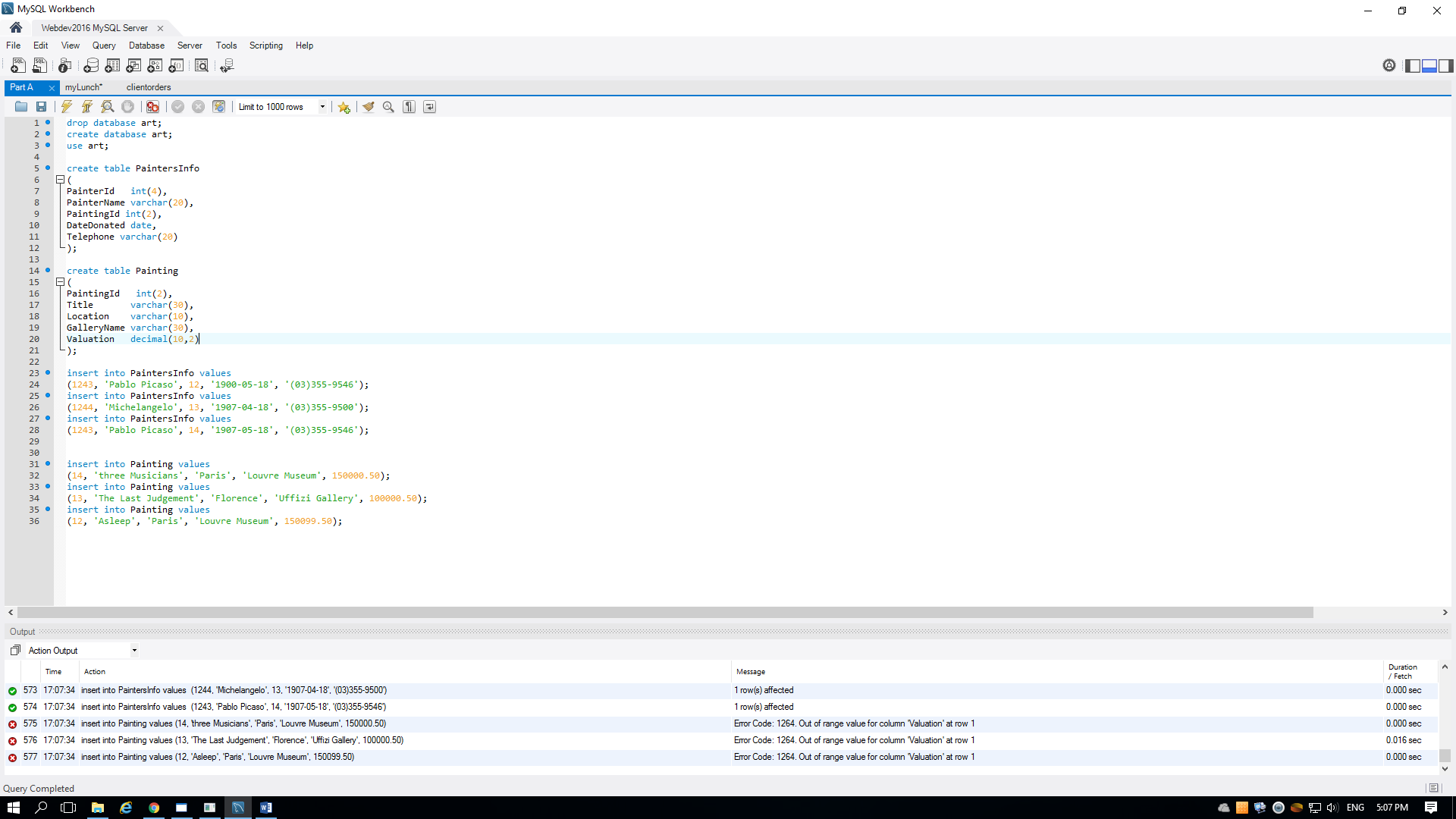
Task: Create a new table icon
Action: click(x=112, y=66)
